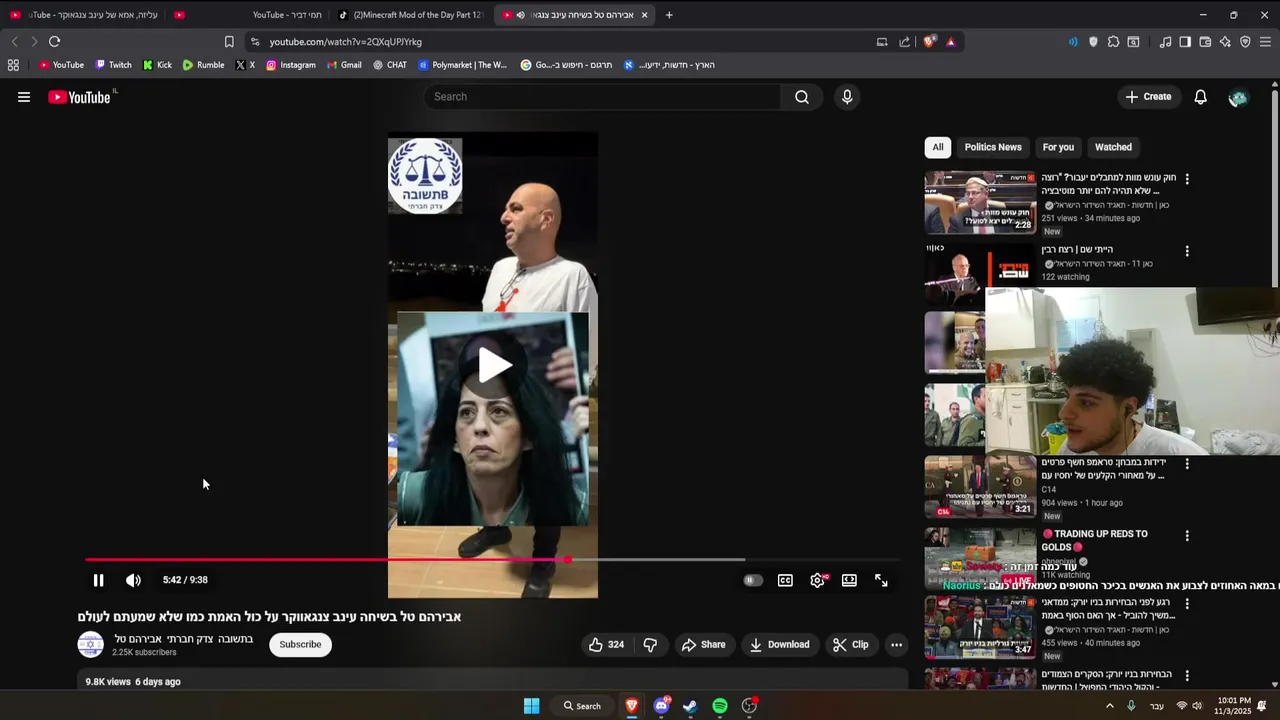Open the Create menu
The image size is (1280, 720).
click(x=1148, y=97)
